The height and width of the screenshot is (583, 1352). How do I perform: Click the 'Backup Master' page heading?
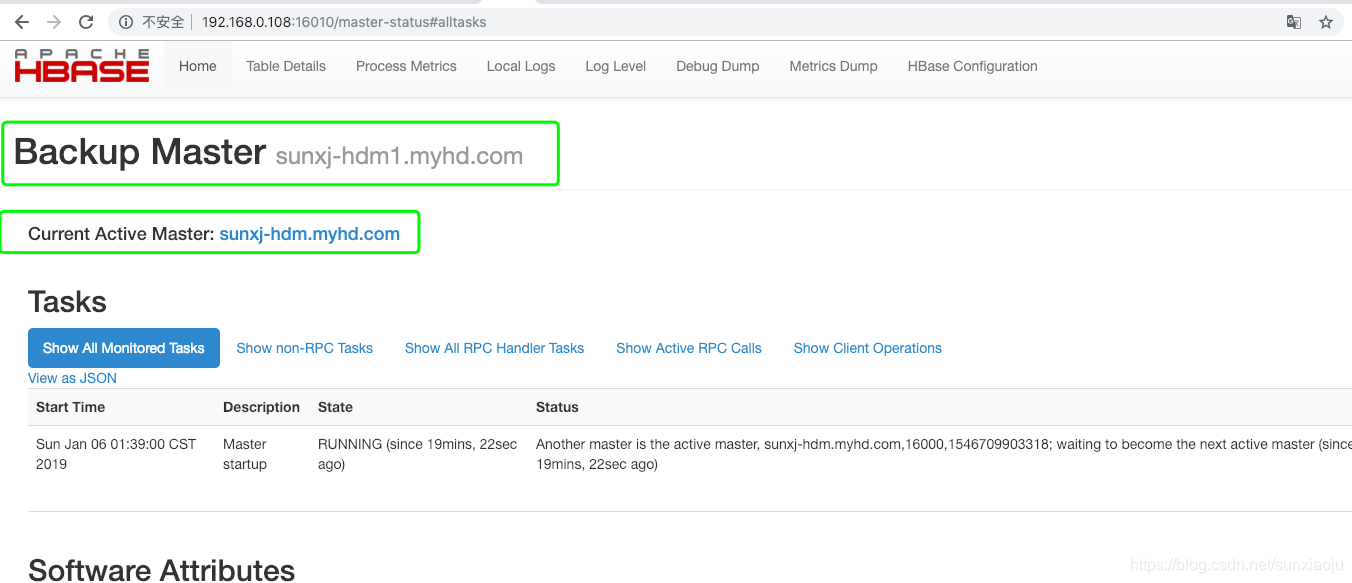(140, 152)
